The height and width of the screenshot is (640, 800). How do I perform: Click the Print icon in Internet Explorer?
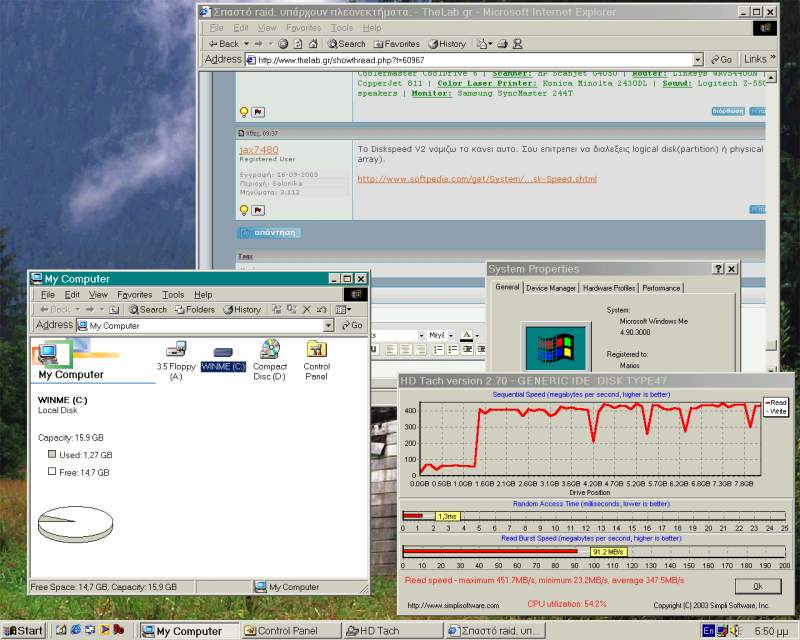point(503,44)
